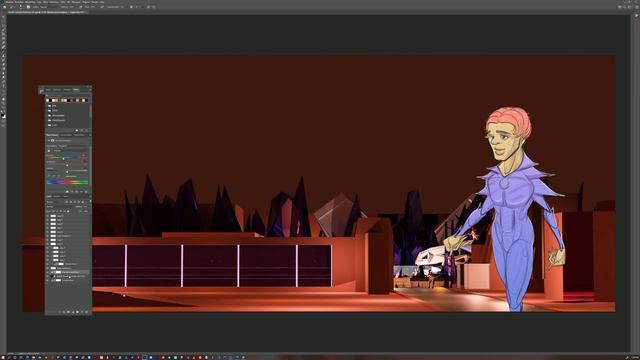640x360 pixels.
Task: Select the Move tool in Photoshop toolbar
Action: point(3,17)
